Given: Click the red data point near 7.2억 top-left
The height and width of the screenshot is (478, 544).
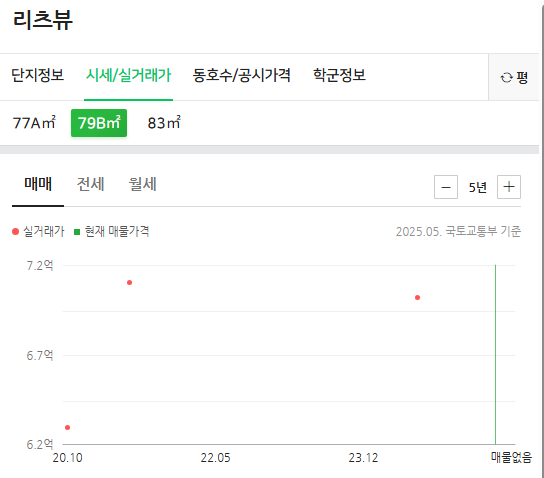Looking at the screenshot, I should tap(129, 282).
